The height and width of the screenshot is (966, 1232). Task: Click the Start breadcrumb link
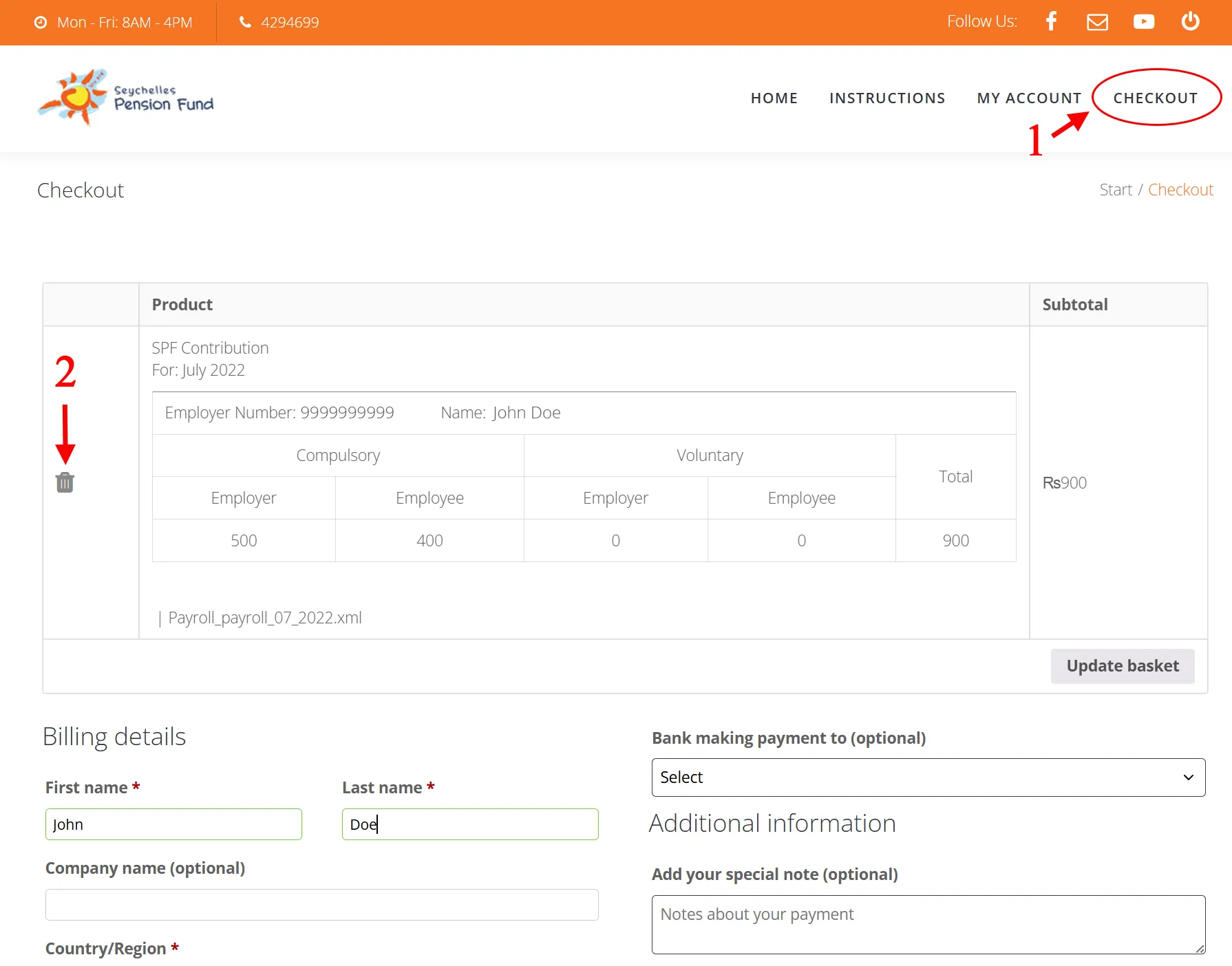[x=1115, y=190]
